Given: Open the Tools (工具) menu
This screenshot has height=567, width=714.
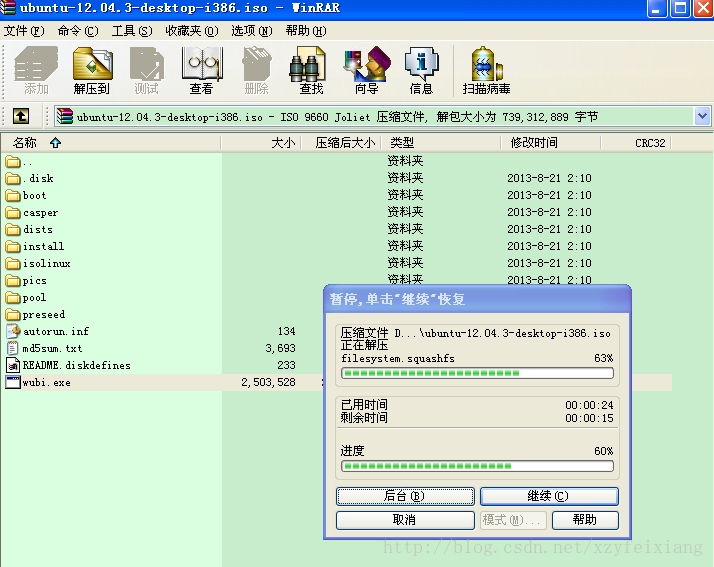Looking at the screenshot, I should (x=132, y=31).
